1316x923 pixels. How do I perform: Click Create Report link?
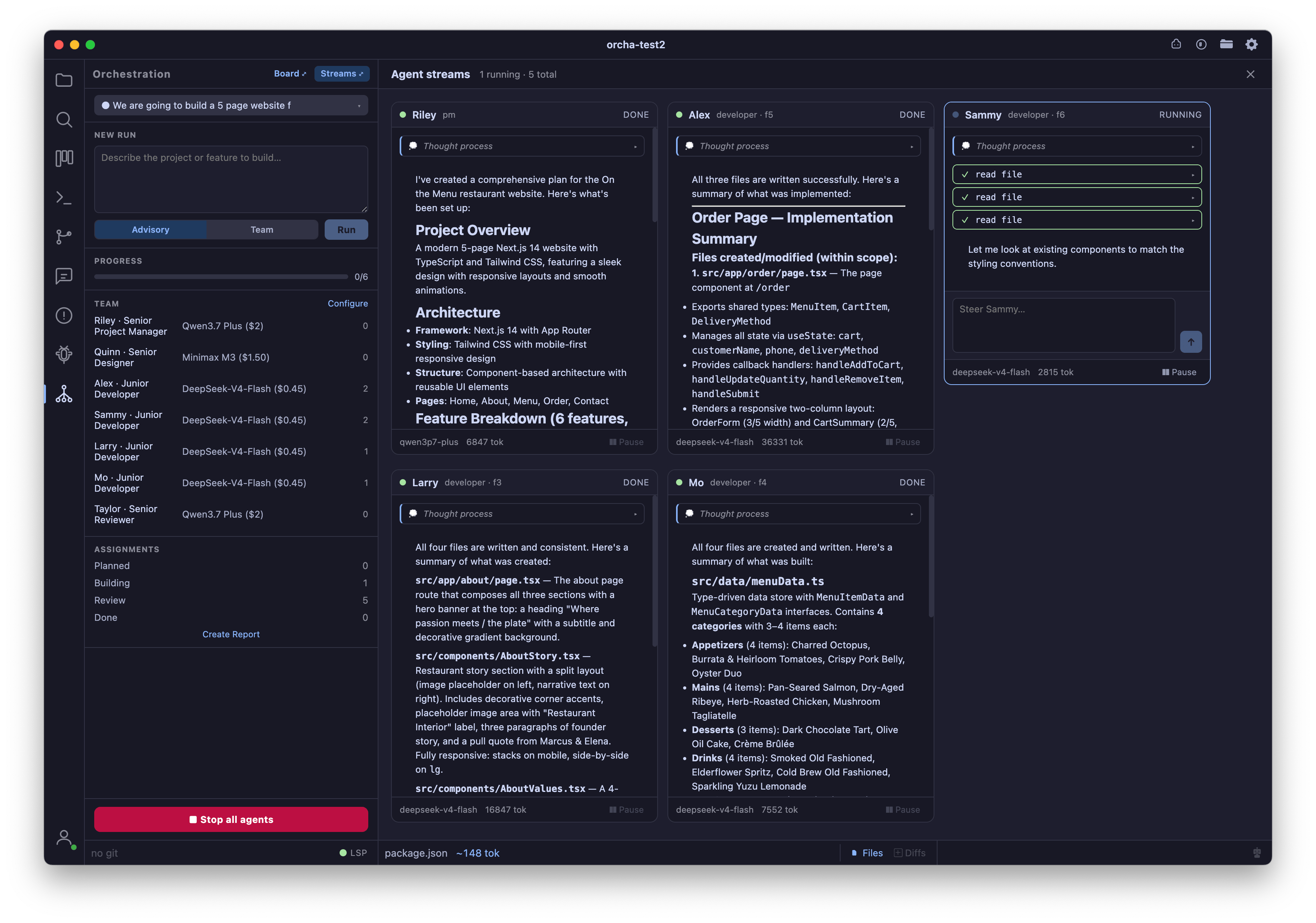tap(231, 634)
